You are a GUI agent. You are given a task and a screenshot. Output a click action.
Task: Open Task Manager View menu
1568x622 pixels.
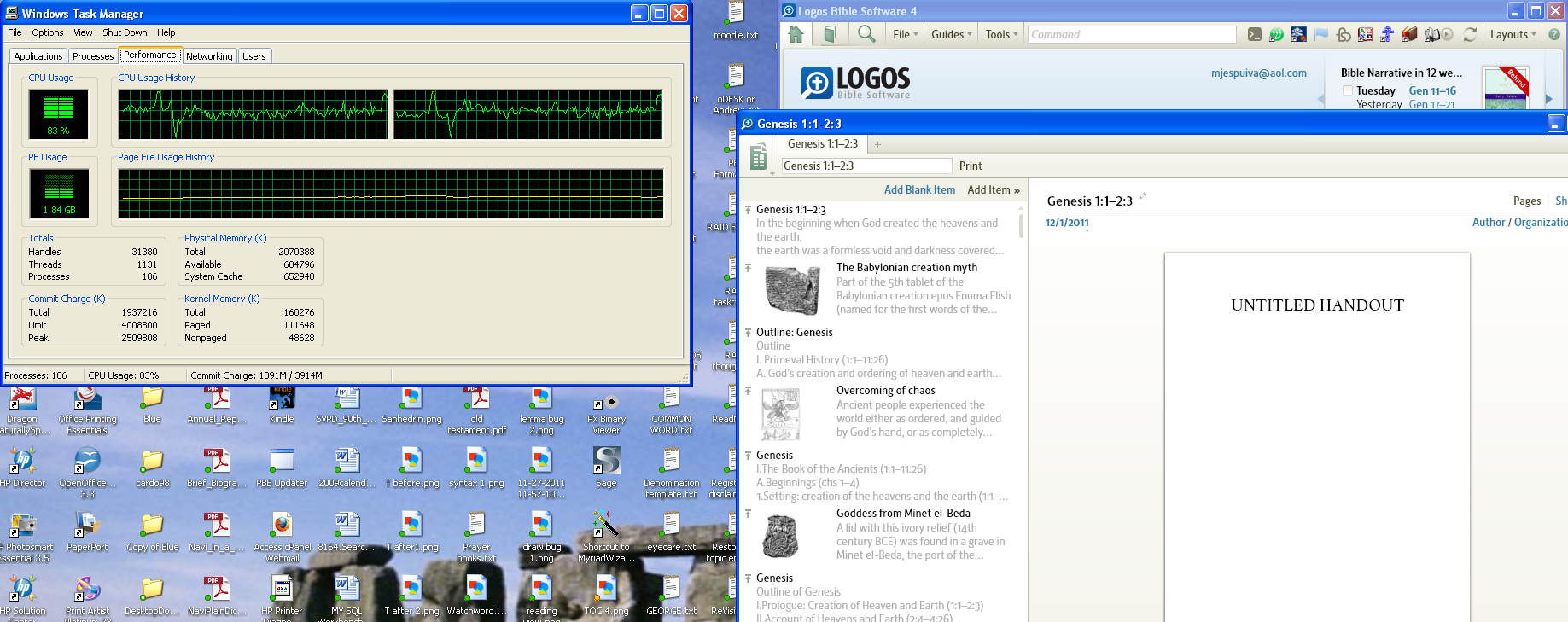click(83, 32)
